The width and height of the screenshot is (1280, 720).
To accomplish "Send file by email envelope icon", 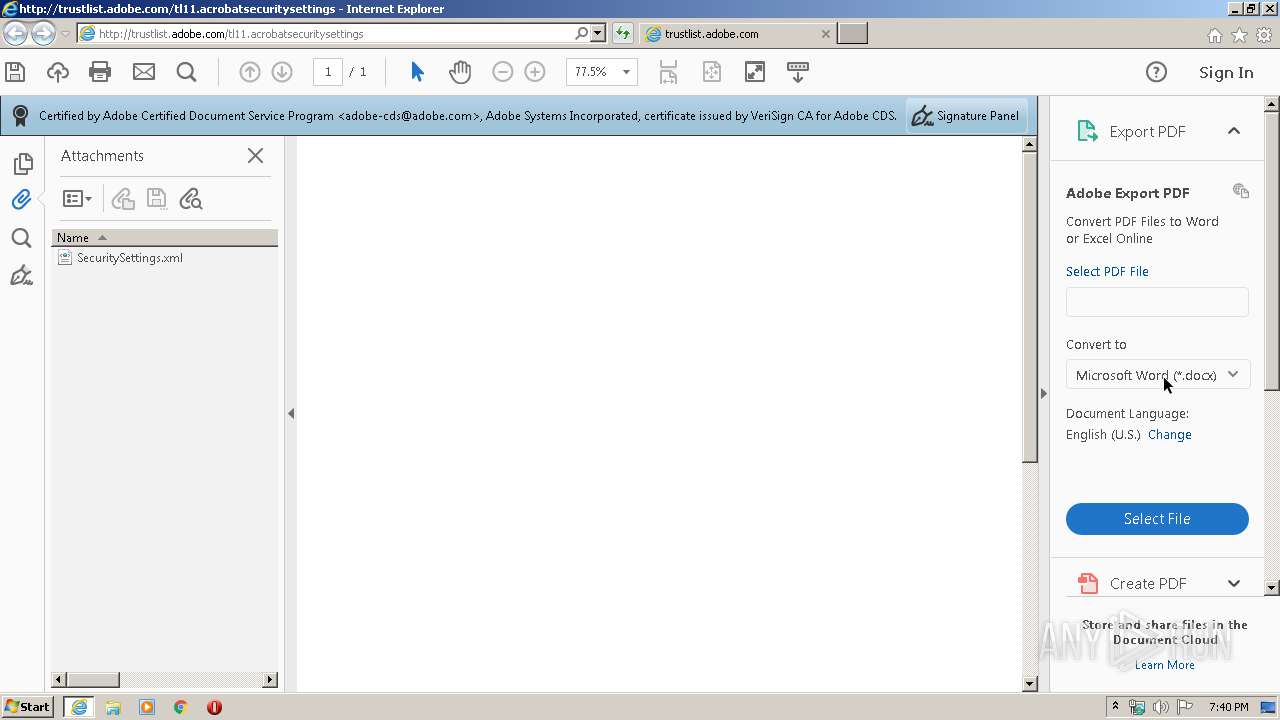I will [144, 72].
